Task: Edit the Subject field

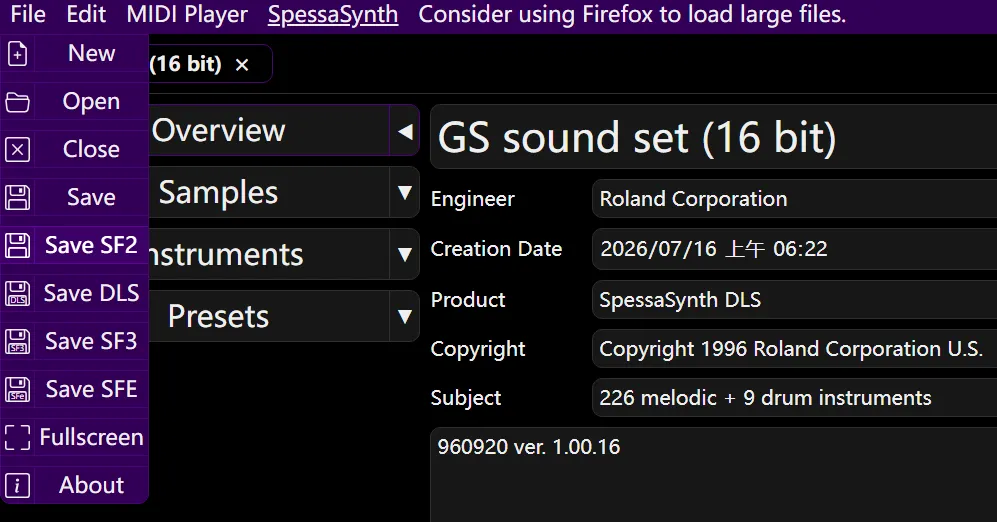Action: click(x=795, y=398)
